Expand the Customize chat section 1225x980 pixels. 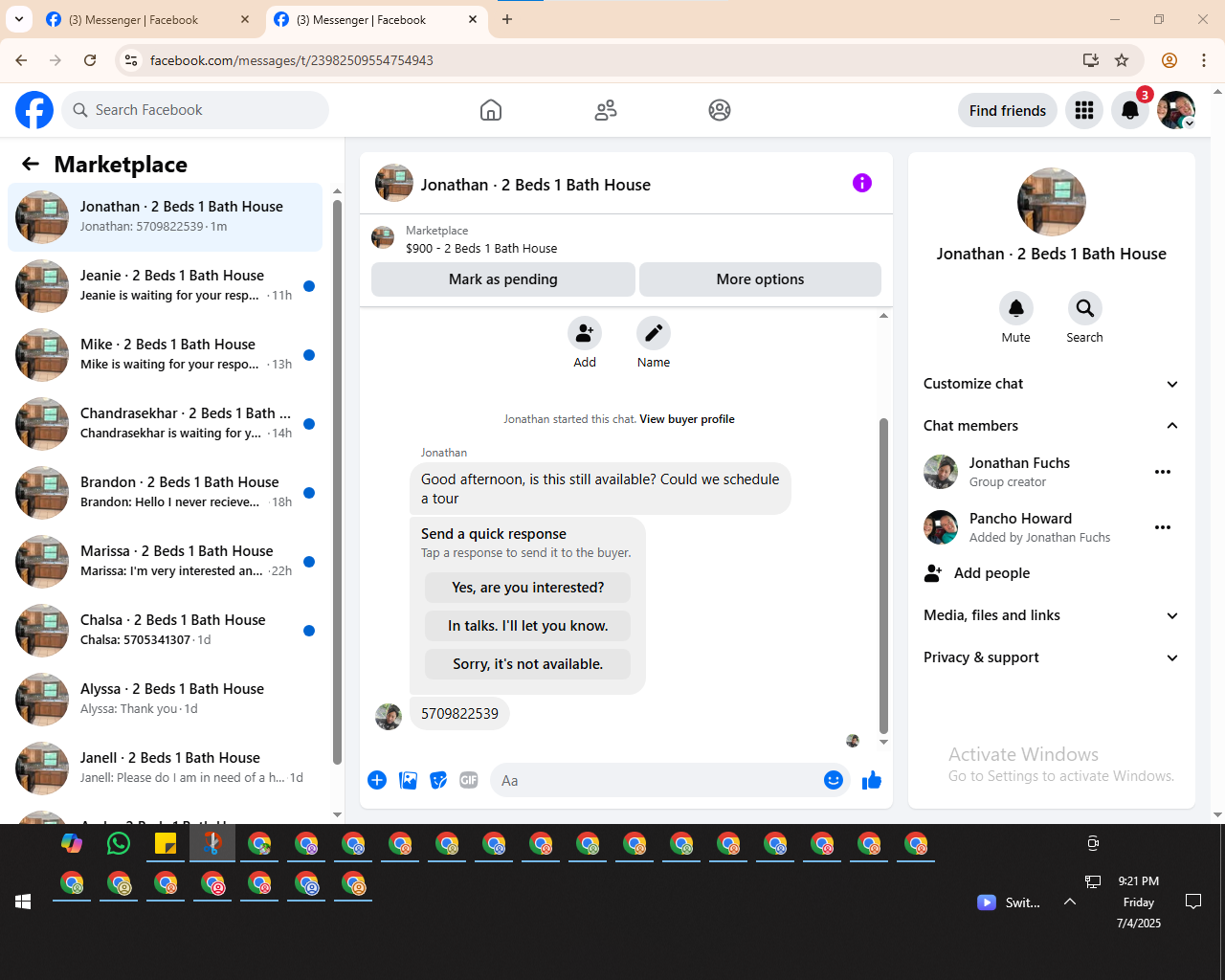(x=1051, y=384)
